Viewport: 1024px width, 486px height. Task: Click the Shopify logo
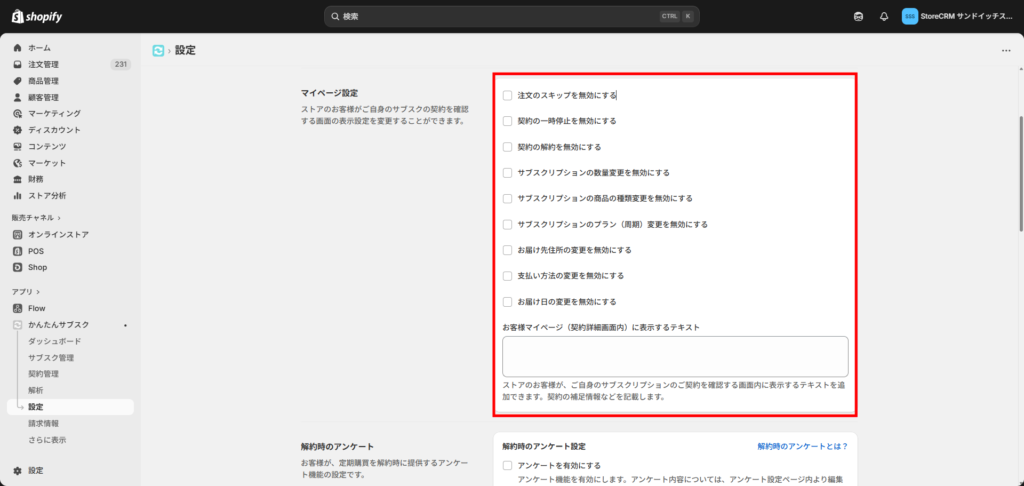37,16
